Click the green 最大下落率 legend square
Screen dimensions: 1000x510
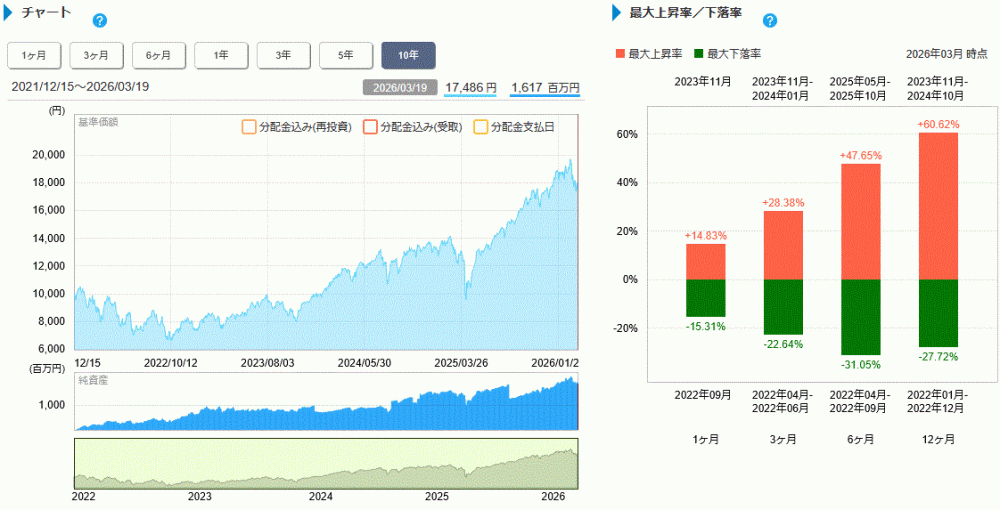click(698, 54)
